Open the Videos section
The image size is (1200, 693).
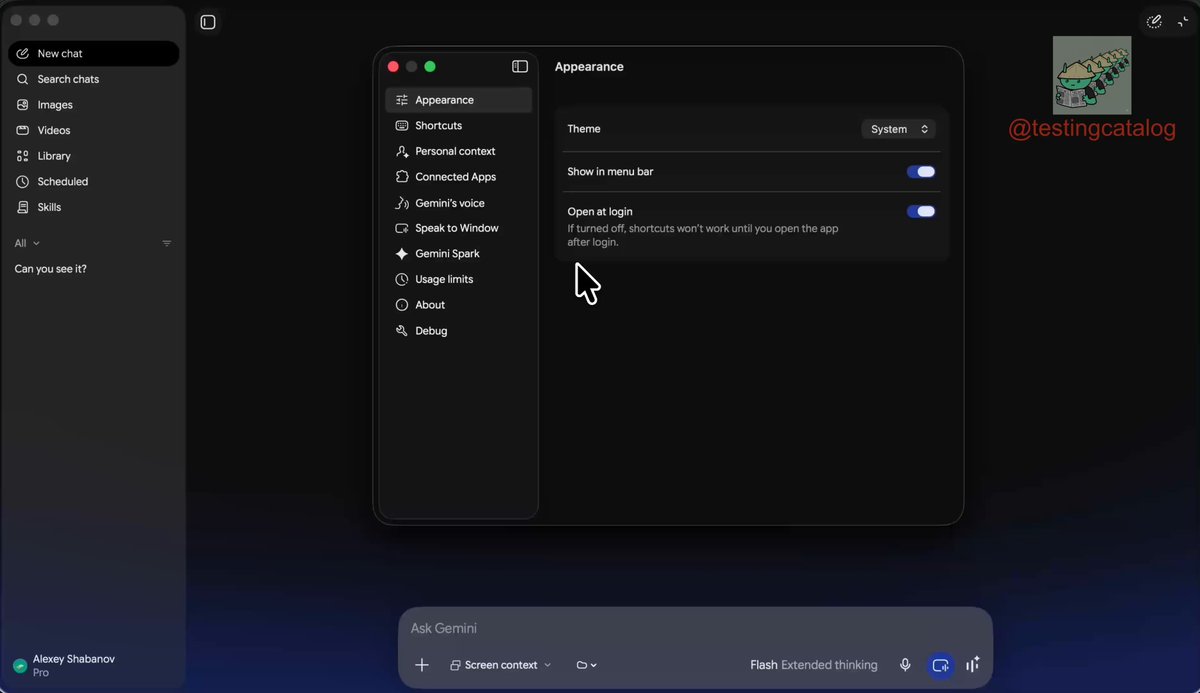pos(94,130)
